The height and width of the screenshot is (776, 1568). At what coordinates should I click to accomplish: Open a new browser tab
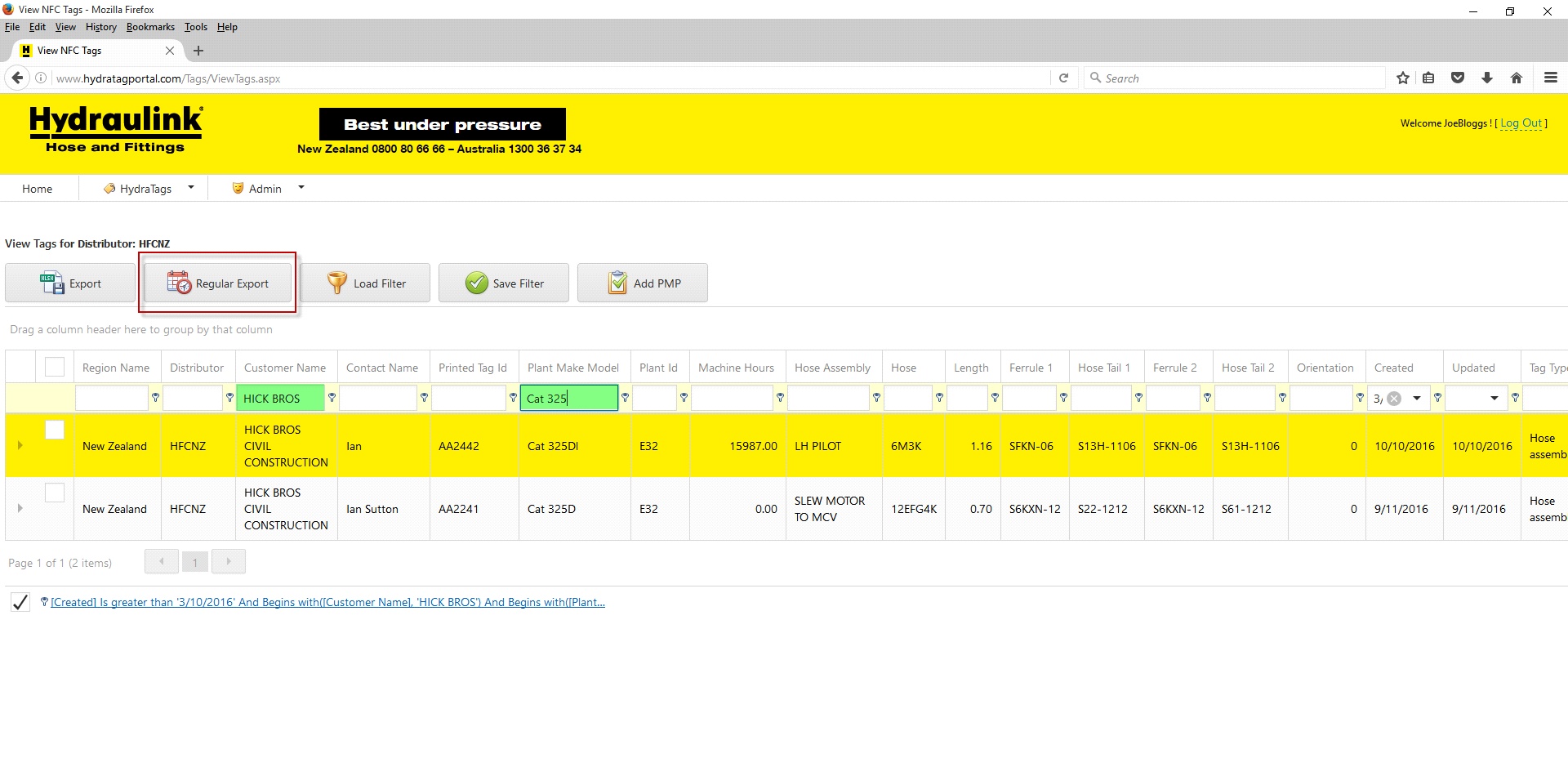coord(198,51)
